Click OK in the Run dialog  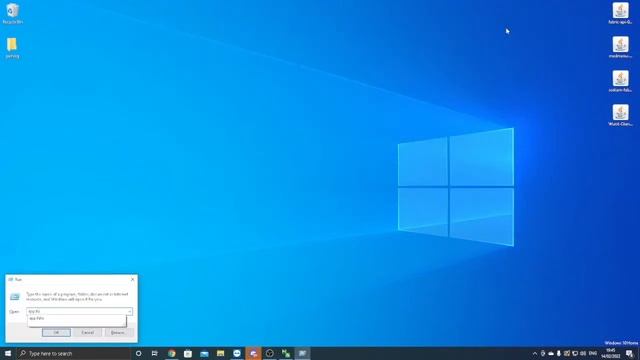[56, 333]
